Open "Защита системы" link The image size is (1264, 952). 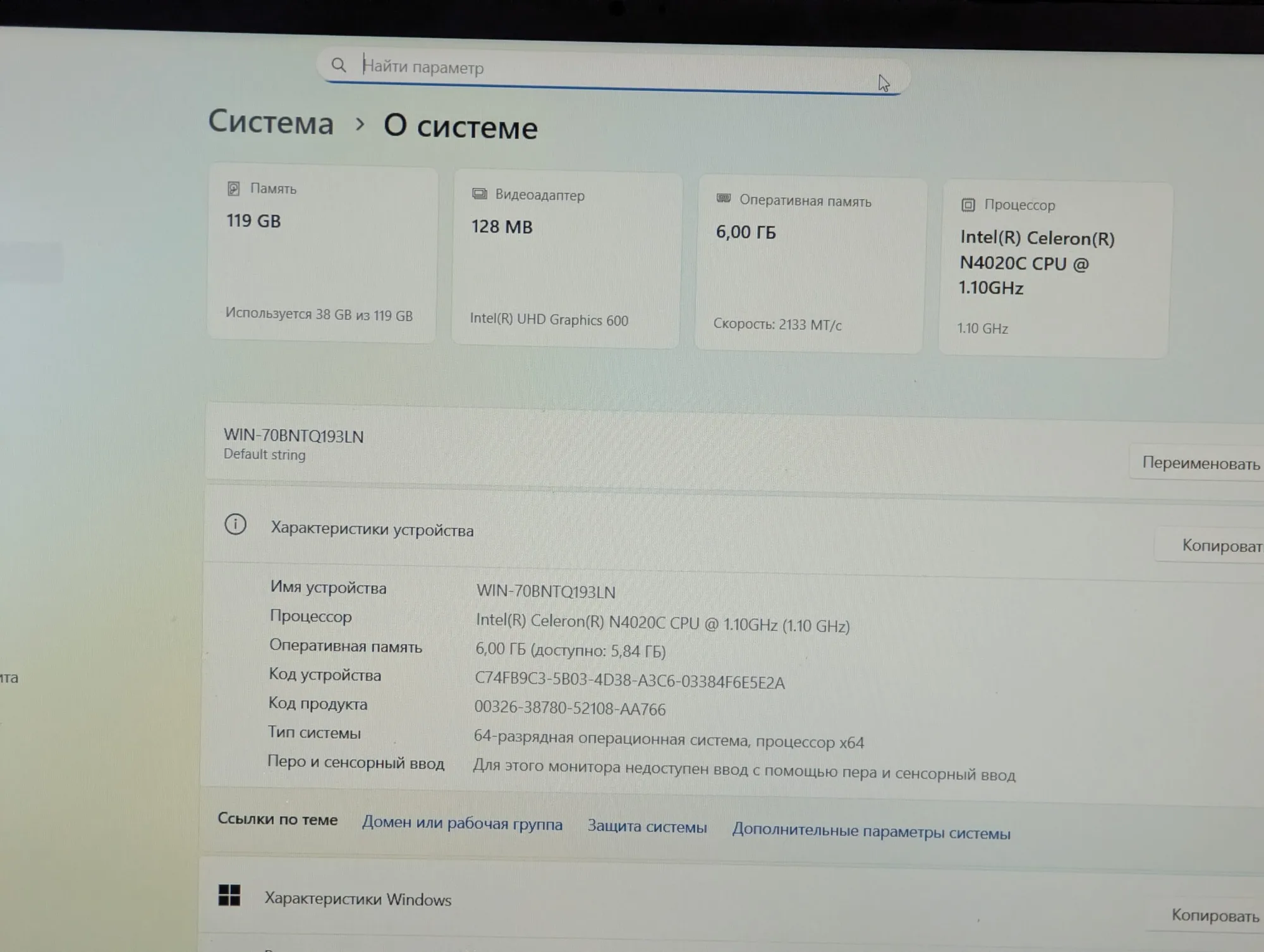click(647, 827)
